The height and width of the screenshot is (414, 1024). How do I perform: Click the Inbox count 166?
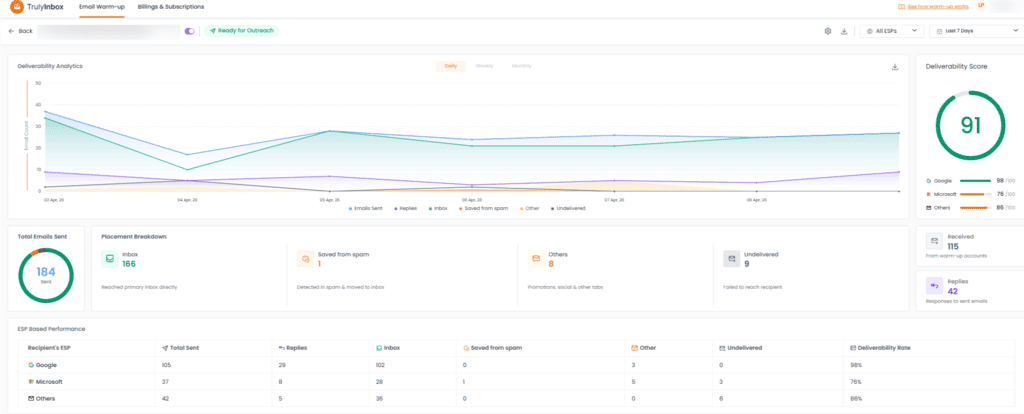tap(129, 264)
